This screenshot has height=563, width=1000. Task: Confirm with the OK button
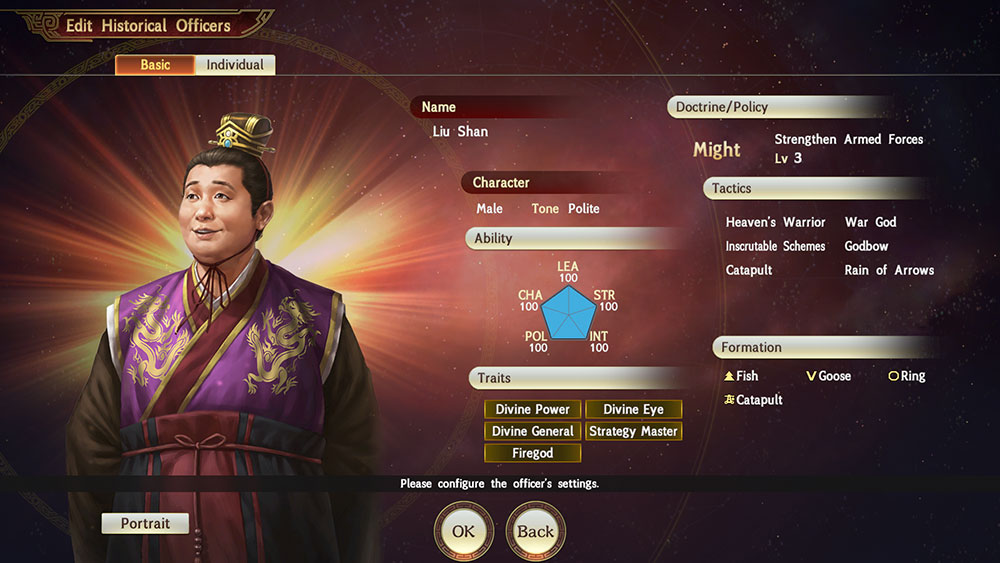pyautogui.click(x=464, y=531)
